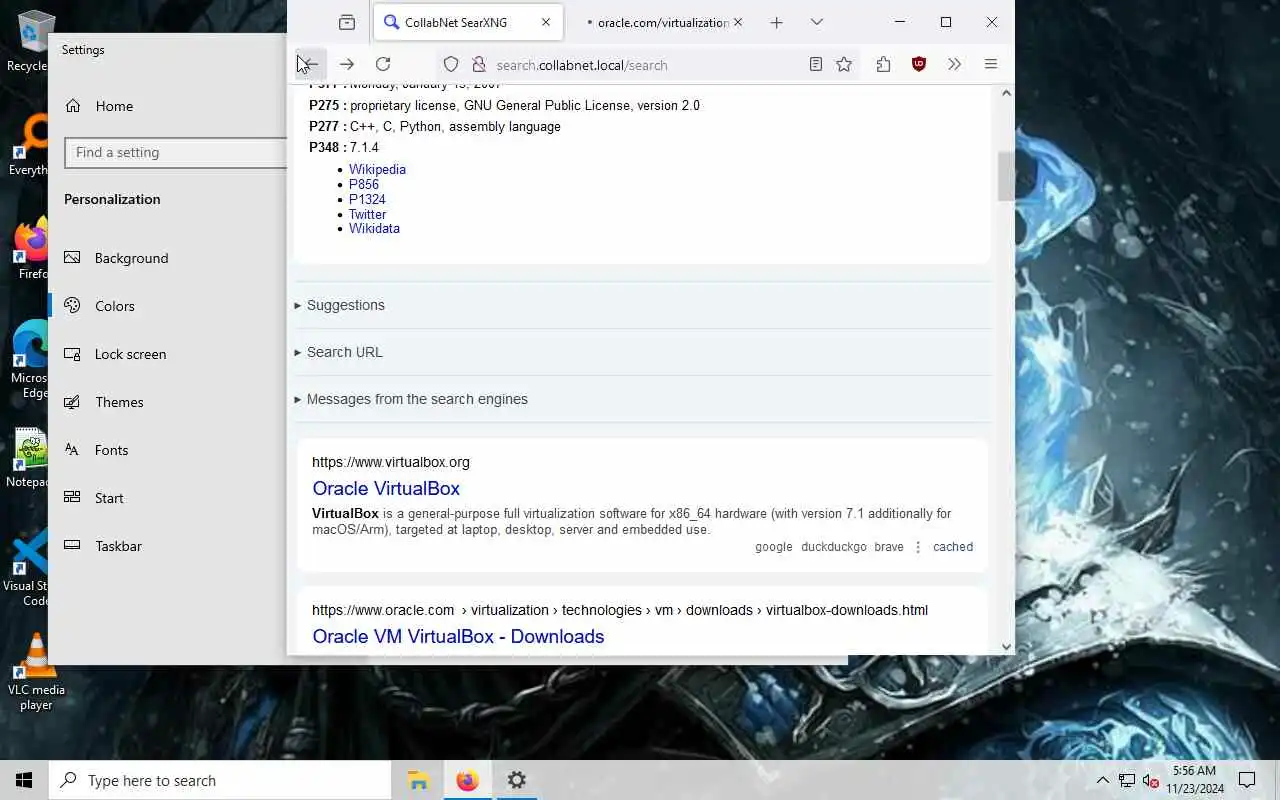This screenshot has width=1280, height=800.
Task: Open site information padlock icon
Action: tap(478, 64)
